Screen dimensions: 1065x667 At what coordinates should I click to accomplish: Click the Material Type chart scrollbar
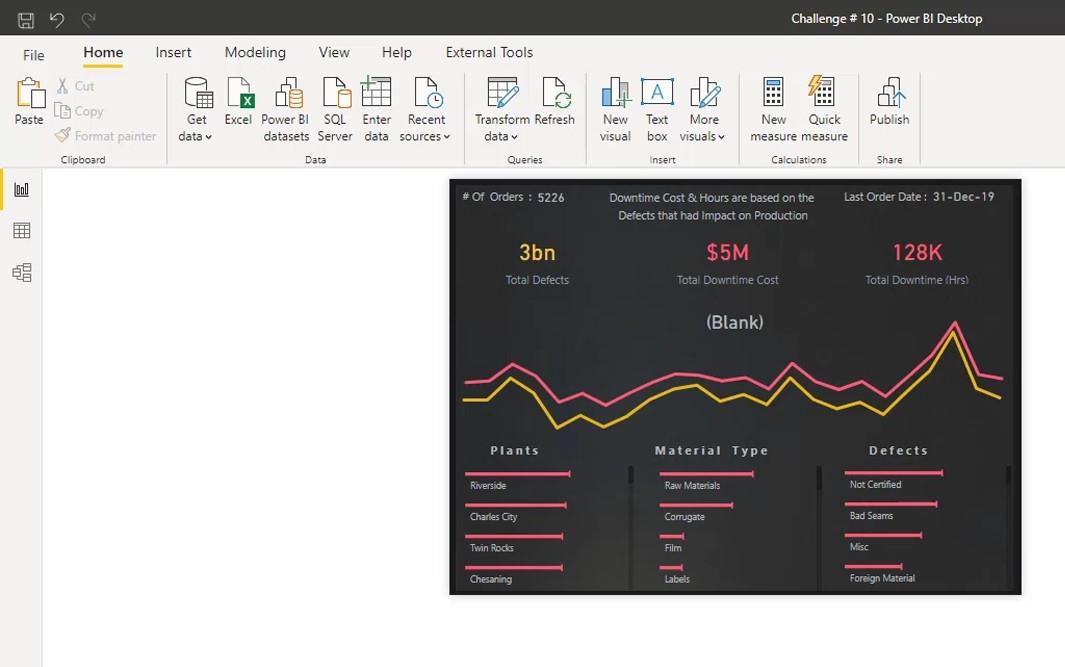(x=820, y=477)
